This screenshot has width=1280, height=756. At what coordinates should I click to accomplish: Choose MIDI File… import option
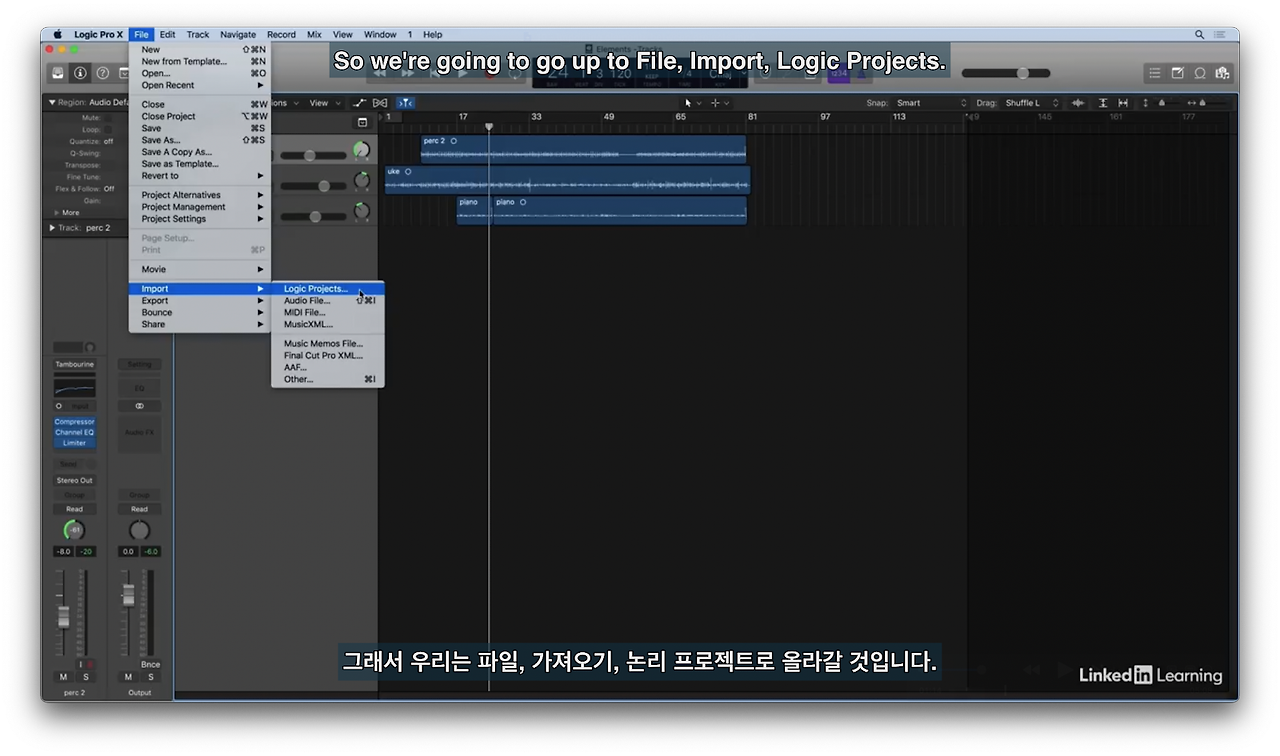[x=328, y=313]
